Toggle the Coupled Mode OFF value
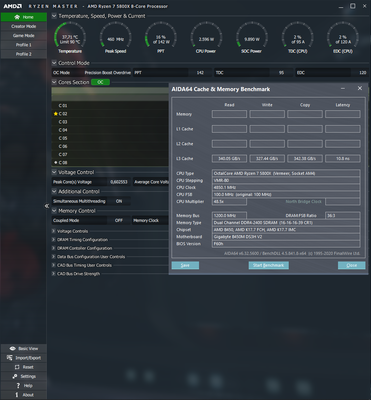Image resolution: width=371 pixels, height=400 pixels. (119, 220)
